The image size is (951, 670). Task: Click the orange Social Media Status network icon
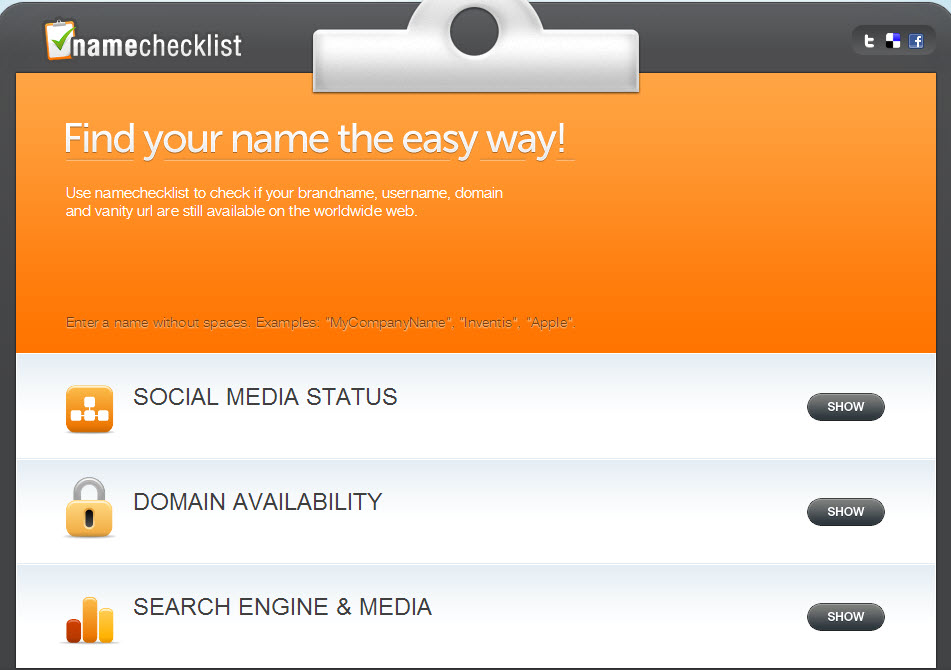click(89, 409)
